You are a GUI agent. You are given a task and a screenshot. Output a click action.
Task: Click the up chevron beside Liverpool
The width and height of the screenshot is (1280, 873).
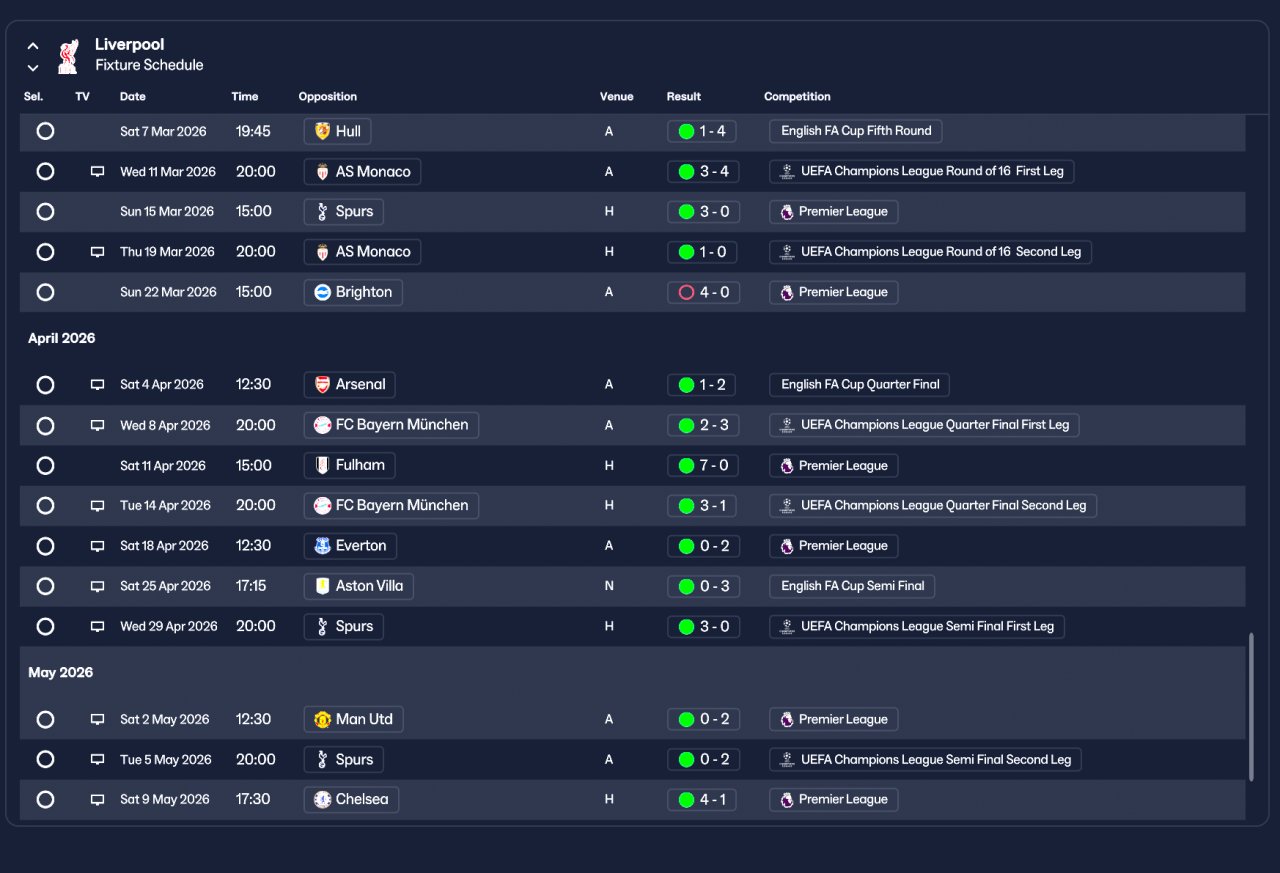(33, 46)
